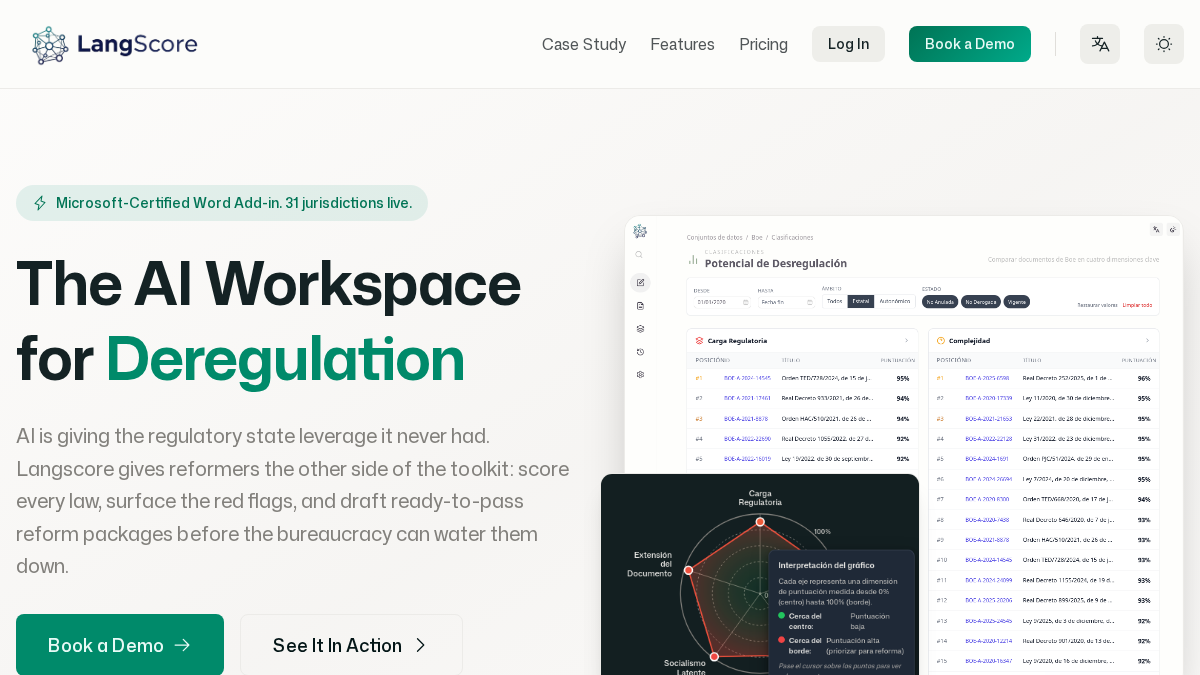The width and height of the screenshot is (1200, 675).
Task: Expand the Carga Regulatoria card chevron
Action: [906, 341]
